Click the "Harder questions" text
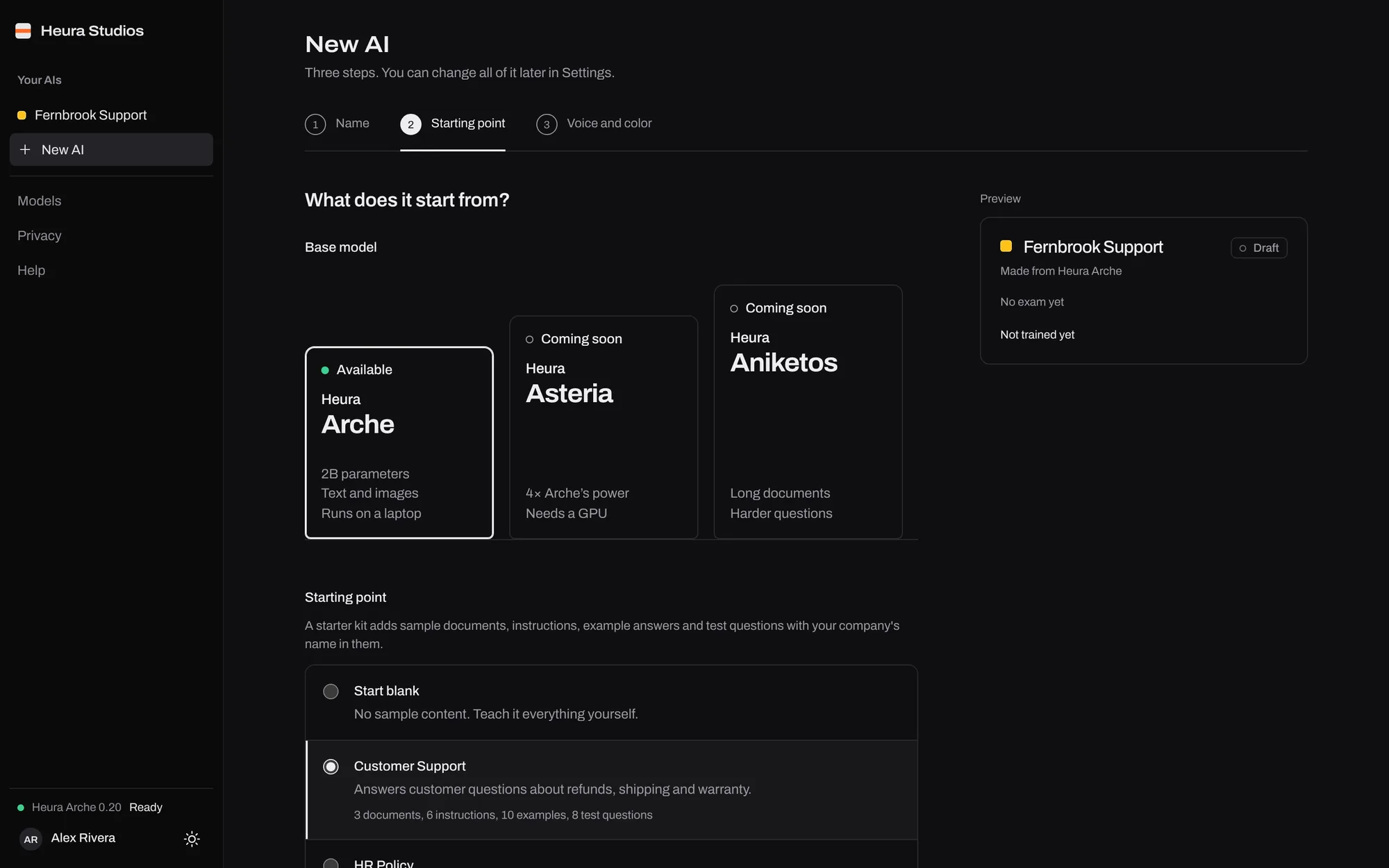 [781, 513]
